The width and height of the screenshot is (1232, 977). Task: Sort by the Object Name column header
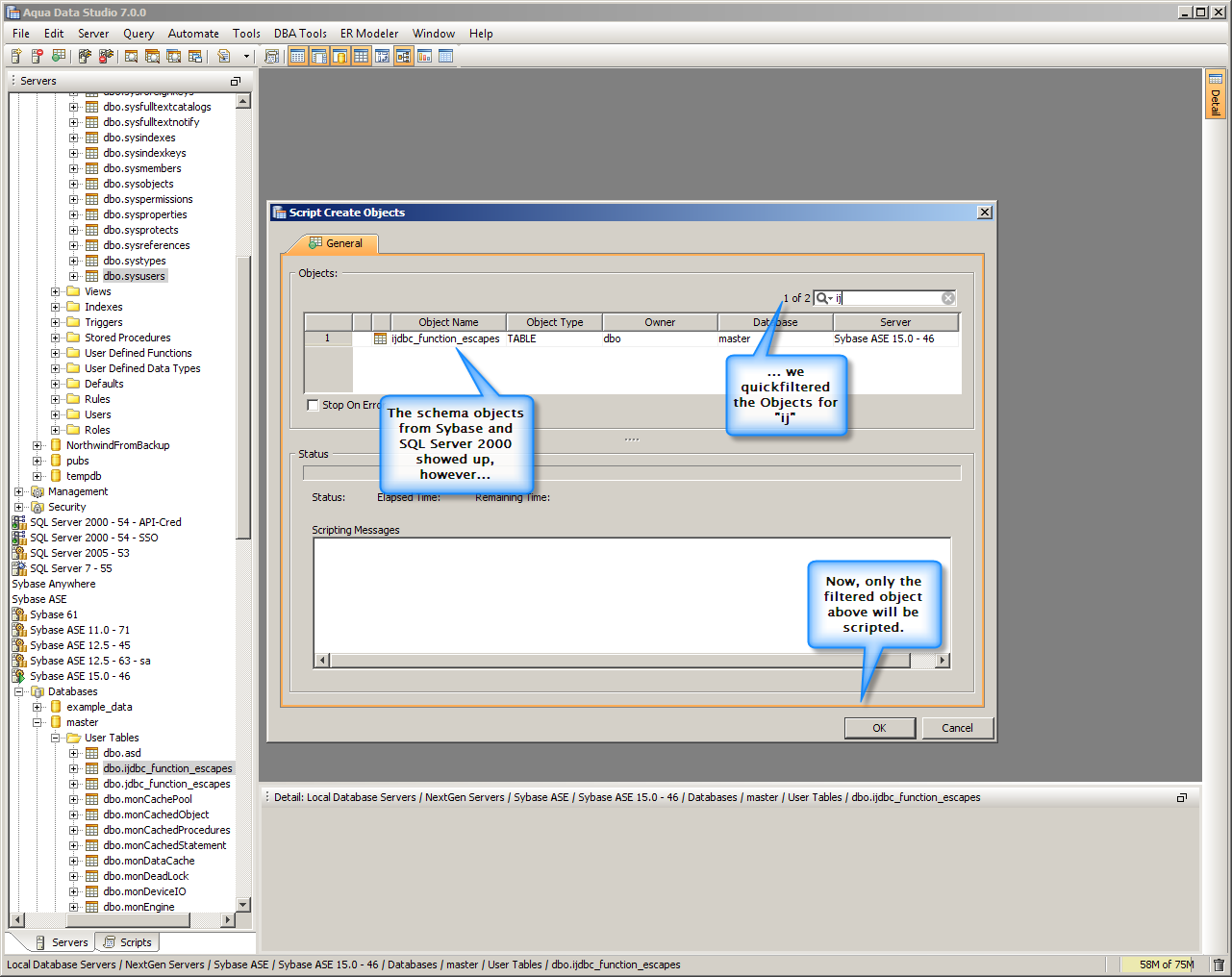(x=448, y=322)
